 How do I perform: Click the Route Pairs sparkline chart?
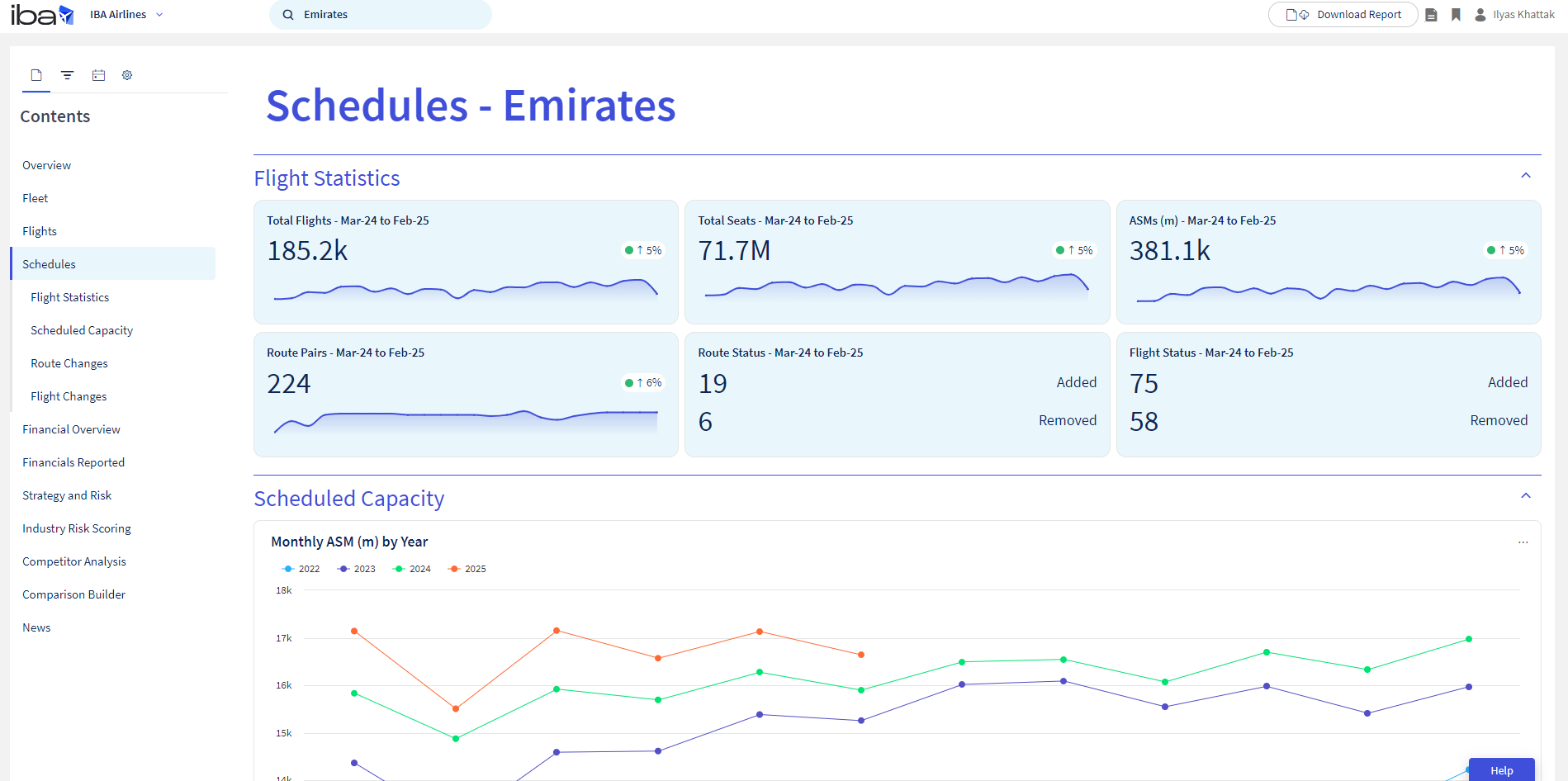(x=466, y=421)
